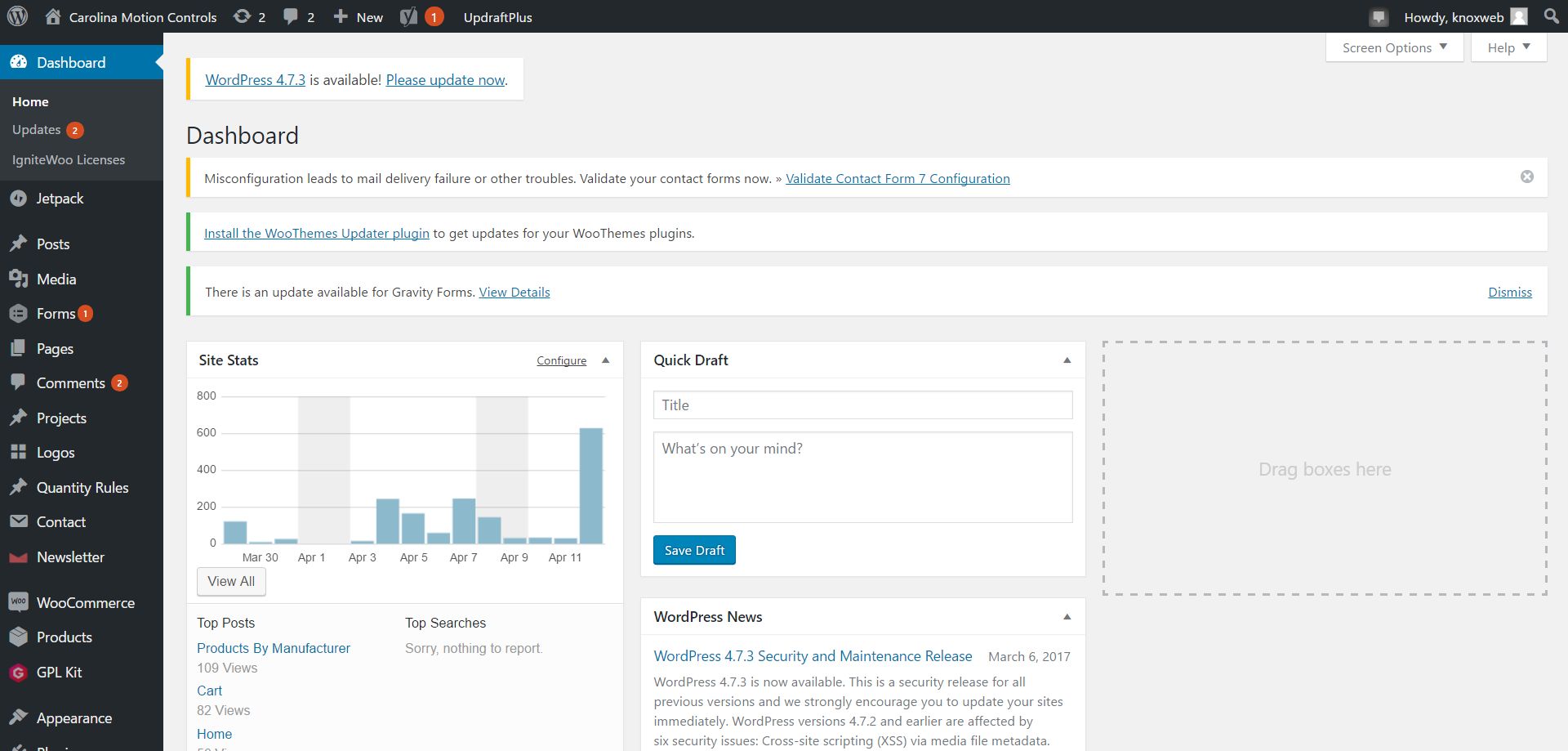Collapse the Quick Draft widget
Image resolution: width=1568 pixels, height=751 pixels.
[x=1067, y=360]
